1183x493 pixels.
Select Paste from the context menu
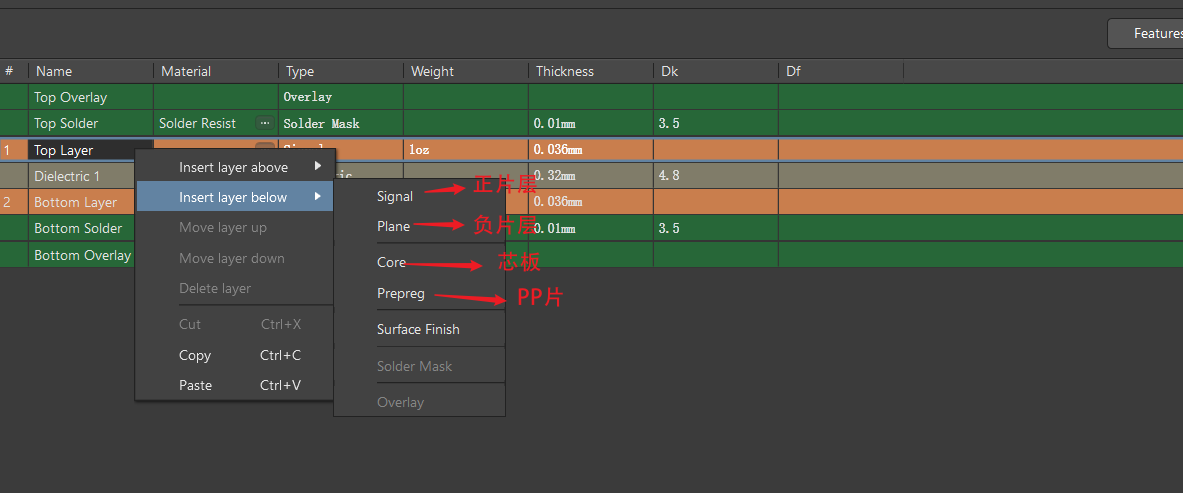195,385
